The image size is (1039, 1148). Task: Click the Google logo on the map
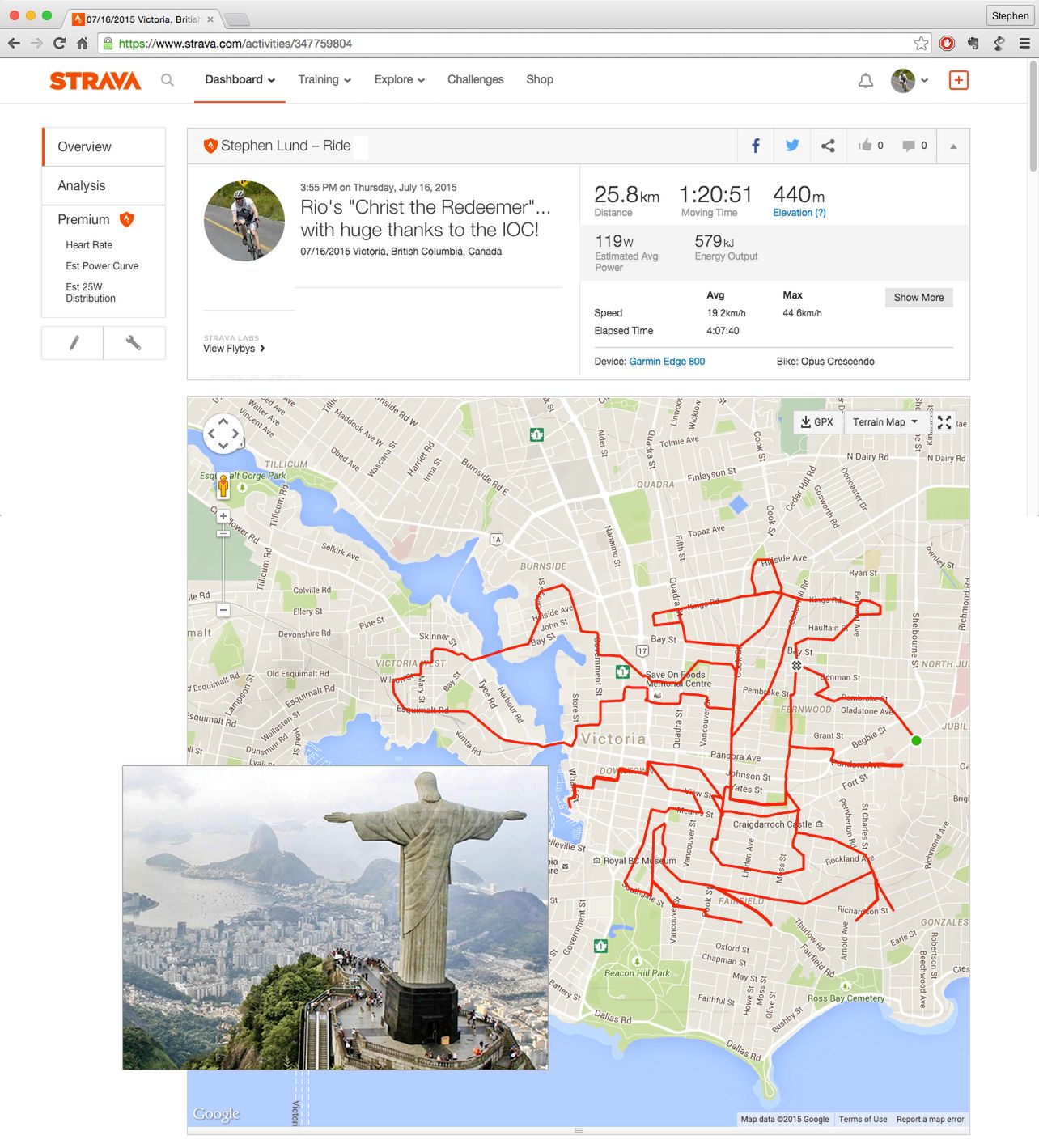coord(216,1114)
